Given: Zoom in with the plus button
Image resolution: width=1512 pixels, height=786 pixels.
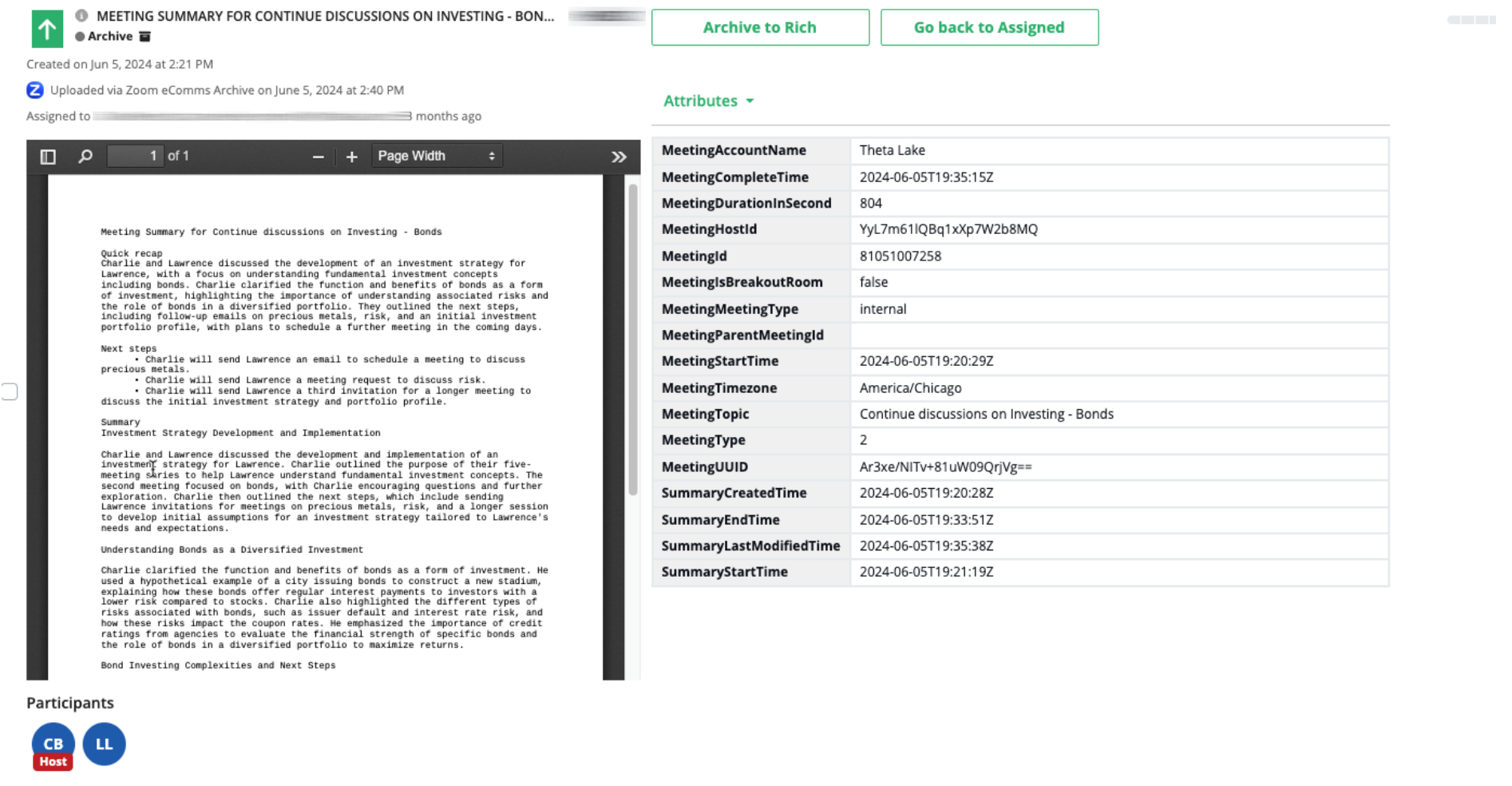Looking at the screenshot, I should click(351, 157).
